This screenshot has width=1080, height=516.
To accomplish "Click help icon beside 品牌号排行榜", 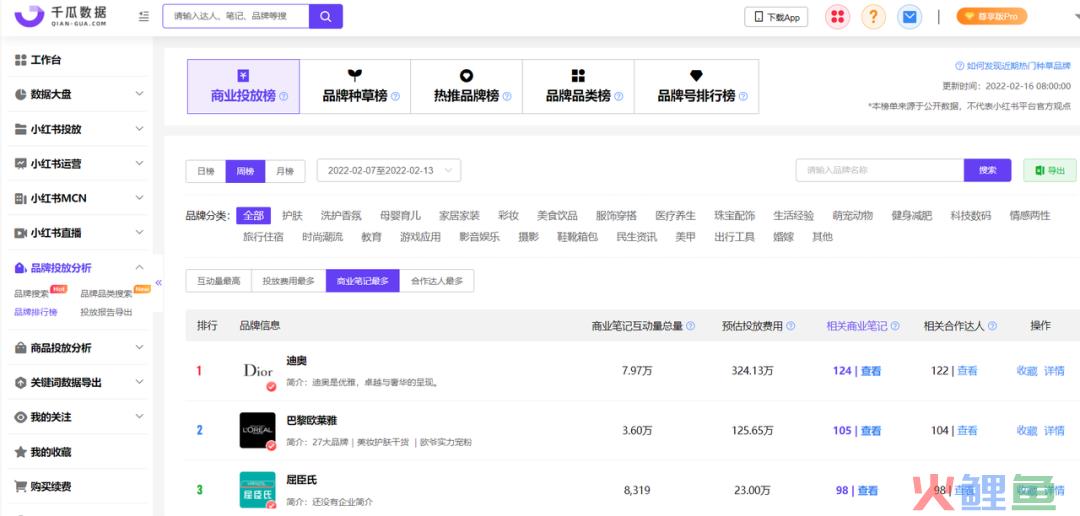I will [x=743, y=96].
